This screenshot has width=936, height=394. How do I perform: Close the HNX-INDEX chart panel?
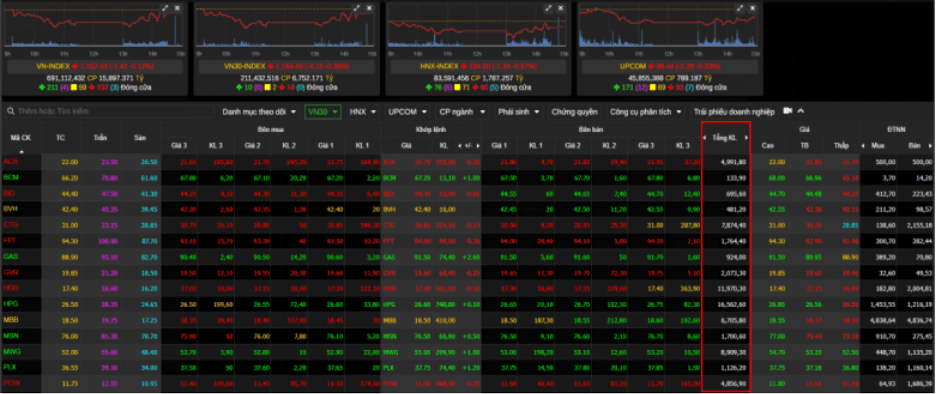561,8
